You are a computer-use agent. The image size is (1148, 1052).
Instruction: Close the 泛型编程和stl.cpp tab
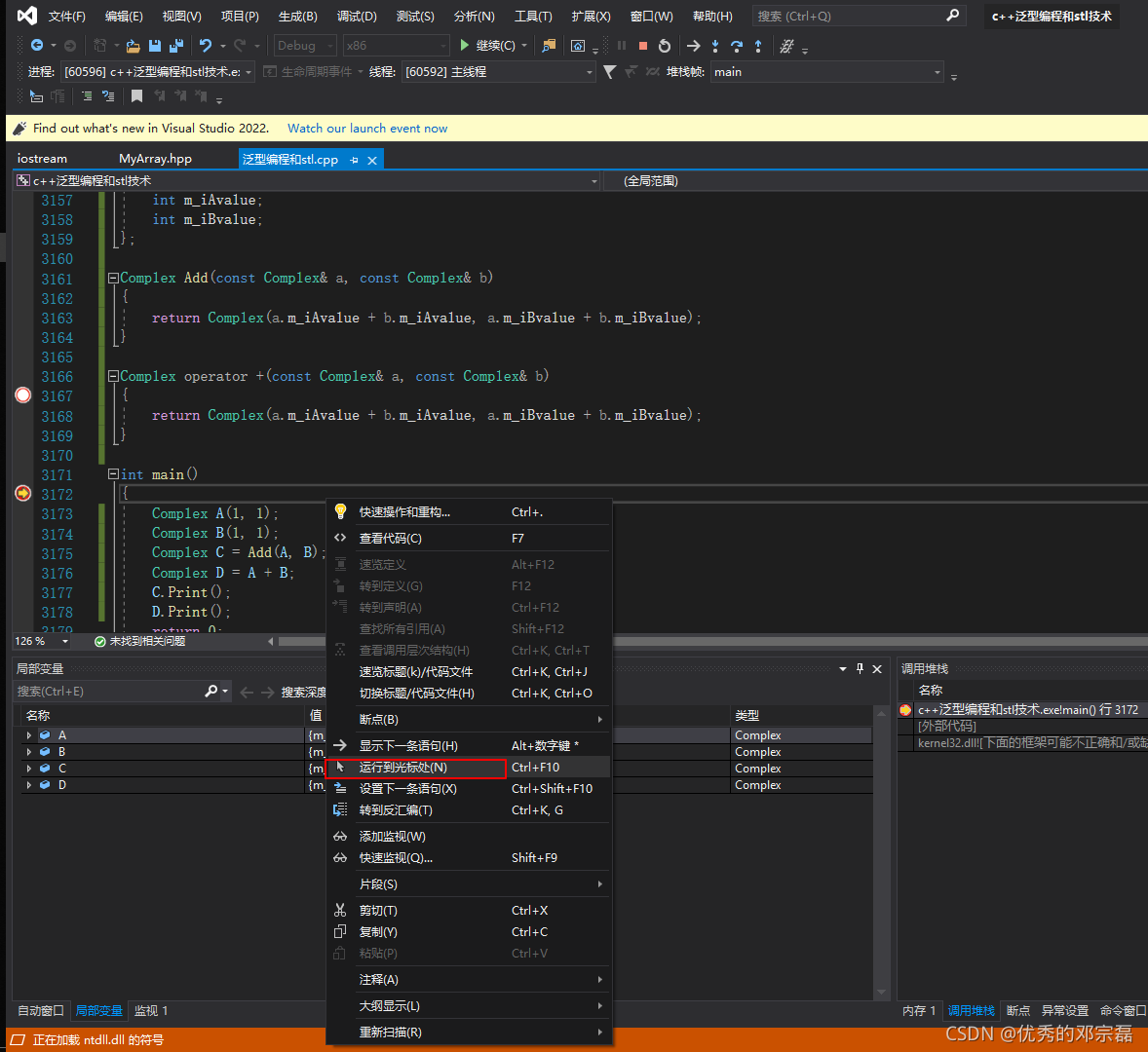click(x=372, y=160)
